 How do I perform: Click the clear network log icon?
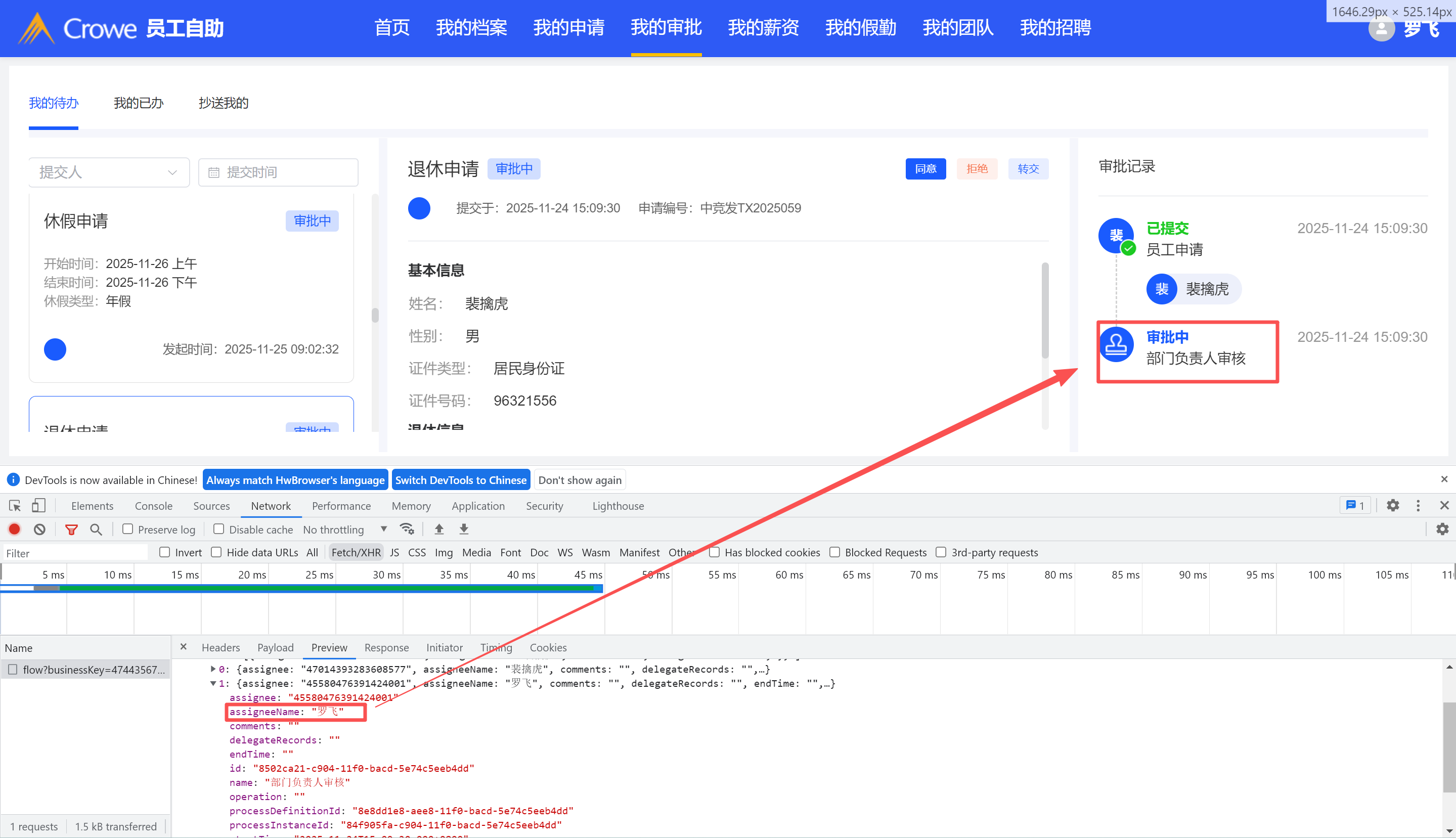(40, 529)
